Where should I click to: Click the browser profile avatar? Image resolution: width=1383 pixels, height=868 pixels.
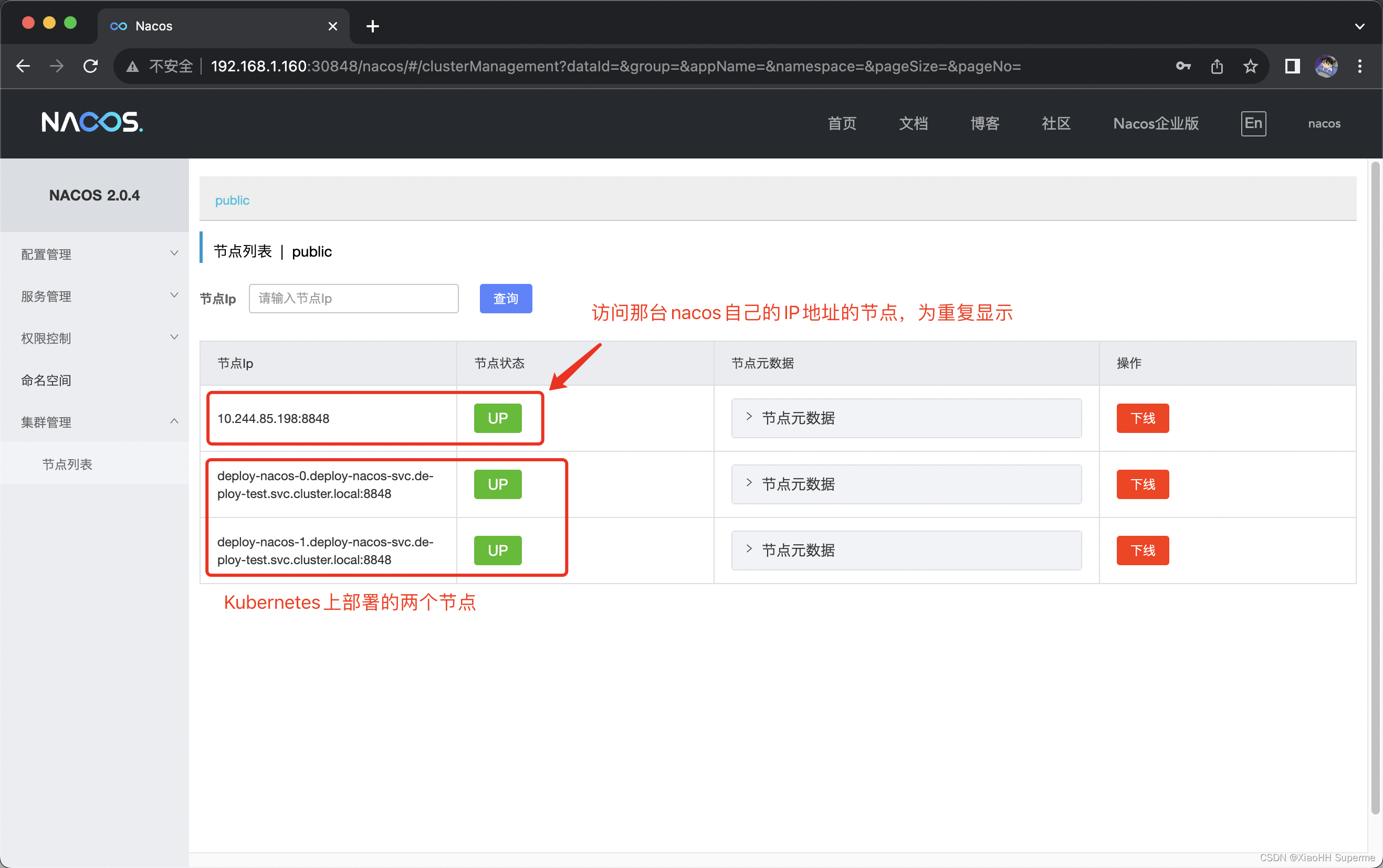[1326, 66]
